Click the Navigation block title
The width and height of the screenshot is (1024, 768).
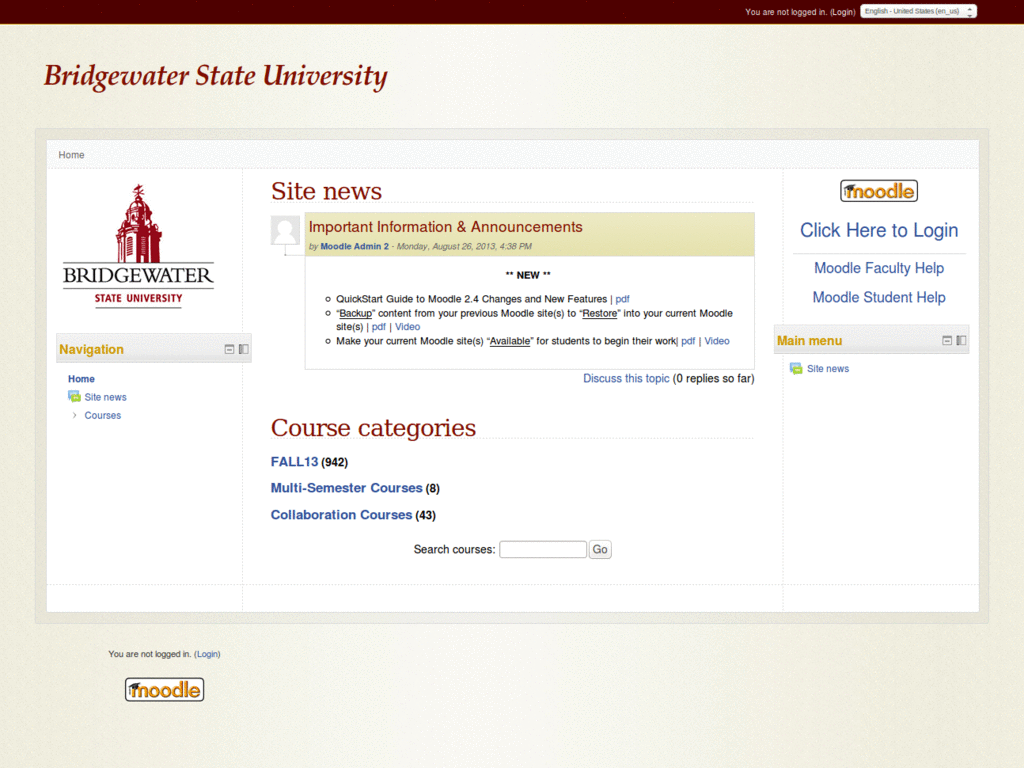(91, 349)
